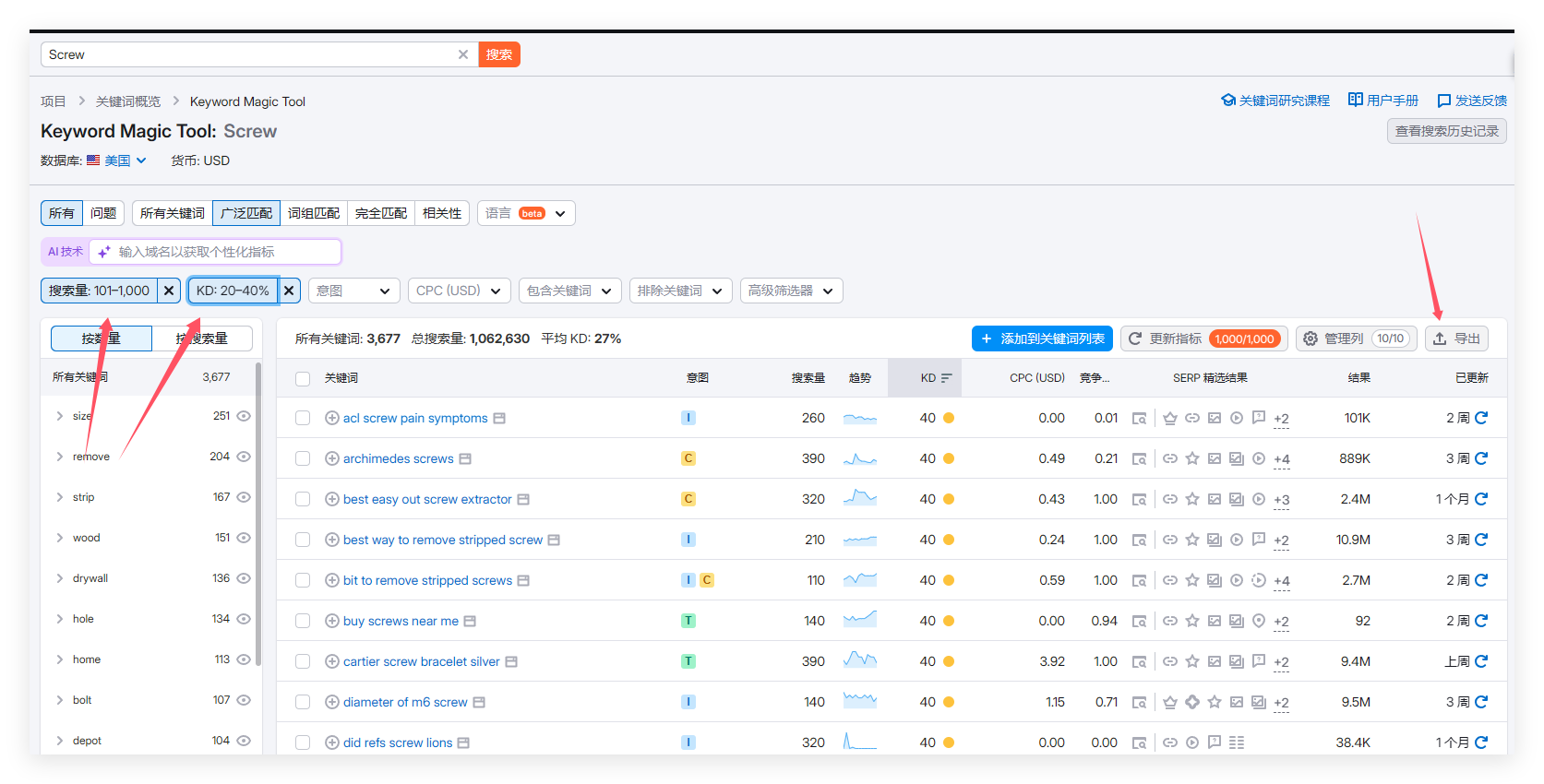The height and width of the screenshot is (784, 1544).
Task: Expand the wood keyword group
Action: pyautogui.click(x=60, y=538)
